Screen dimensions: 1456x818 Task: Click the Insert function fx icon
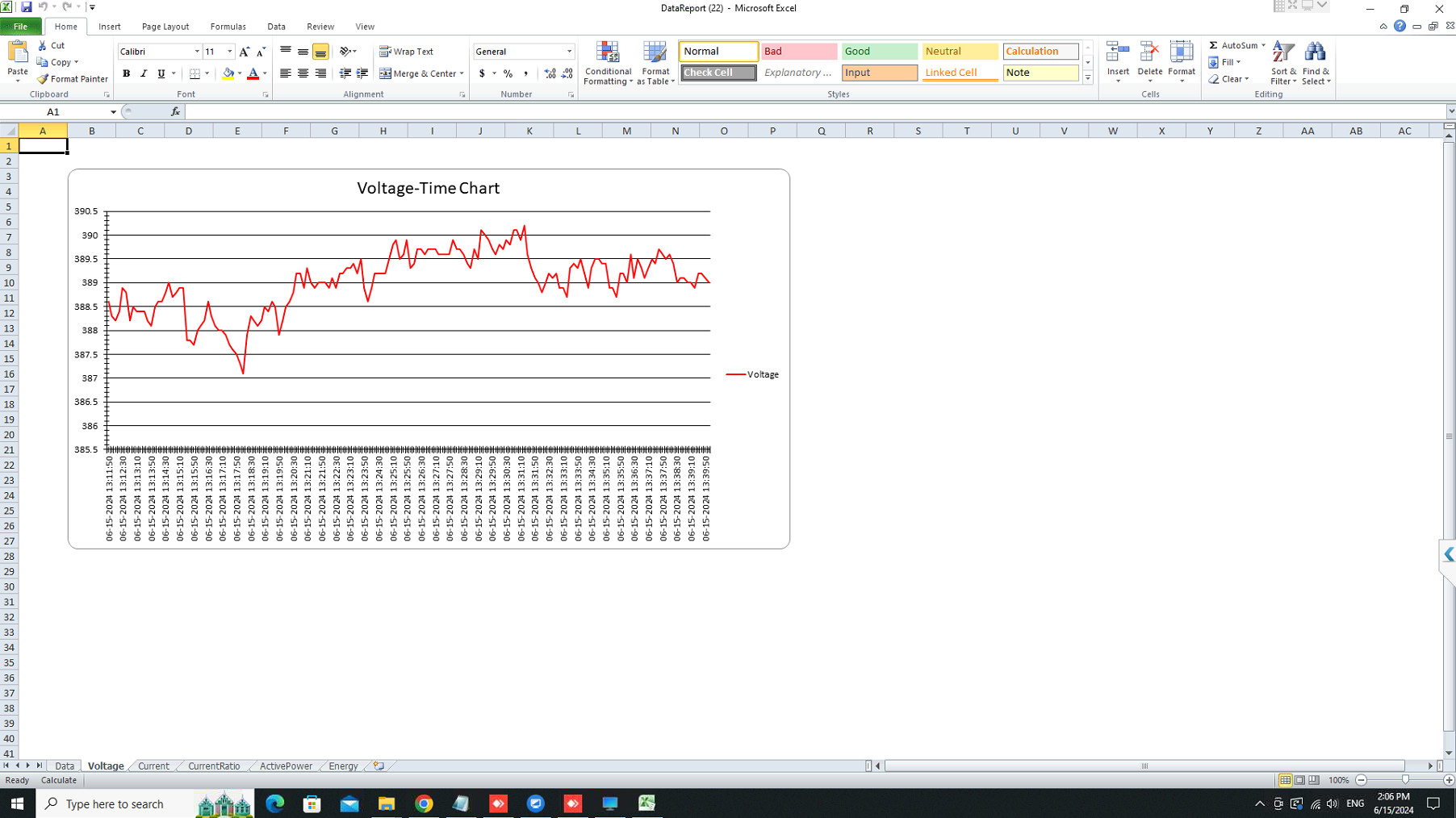175,112
